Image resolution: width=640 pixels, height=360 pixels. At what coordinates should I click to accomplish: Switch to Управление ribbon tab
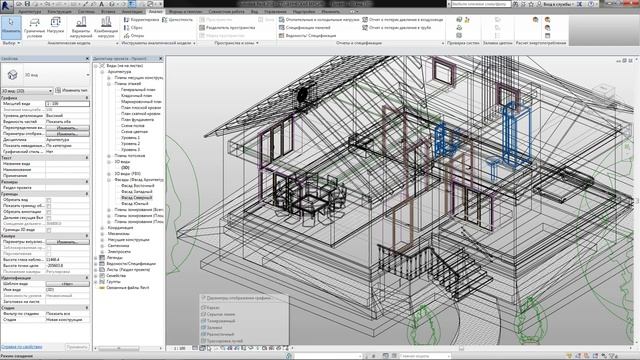(x=275, y=11)
